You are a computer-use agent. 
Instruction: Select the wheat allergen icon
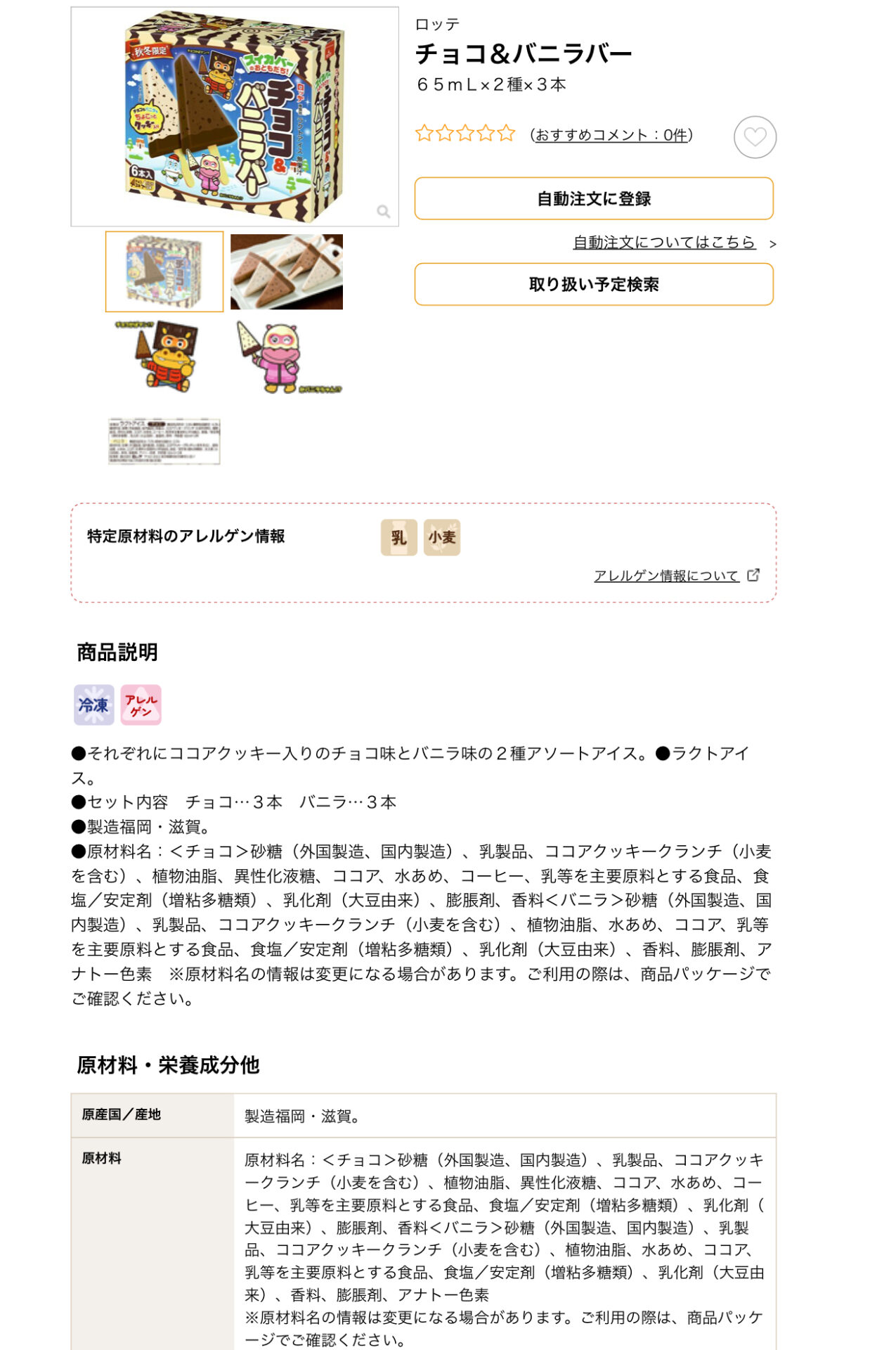(442, 538)
